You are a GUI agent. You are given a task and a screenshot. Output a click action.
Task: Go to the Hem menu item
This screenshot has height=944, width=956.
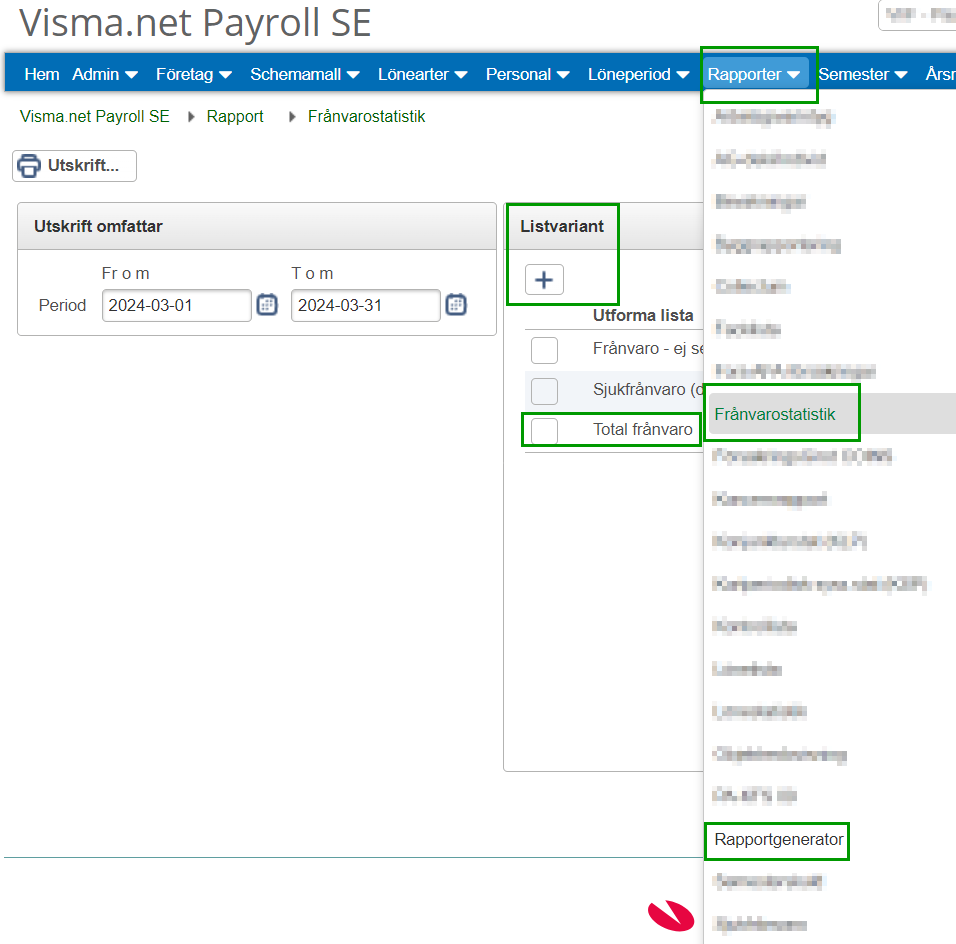click(x=41, y=74)
